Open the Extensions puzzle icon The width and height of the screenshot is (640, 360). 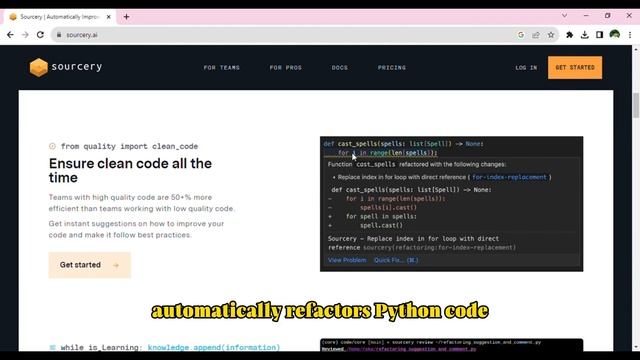coord(569,35)
